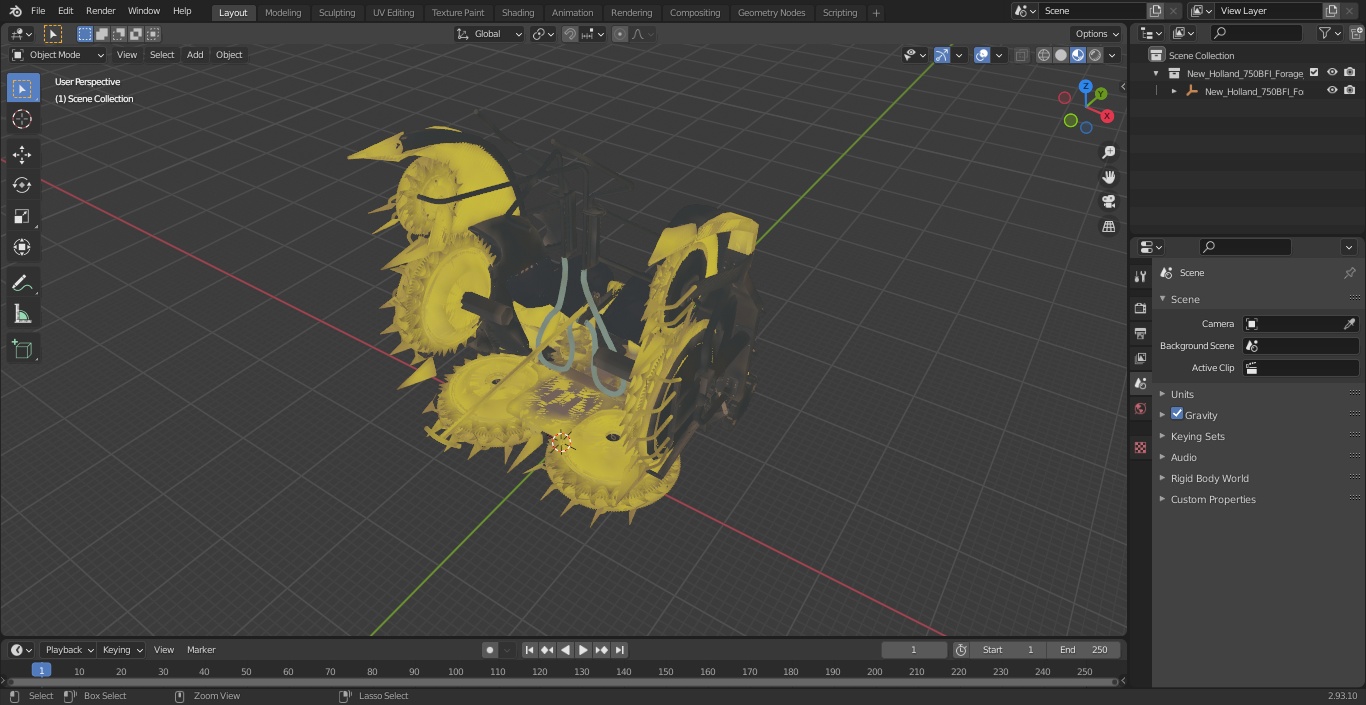1366x705 pixels.
Task: Open the Render properties tab
Action: (x=1140, y=308)
